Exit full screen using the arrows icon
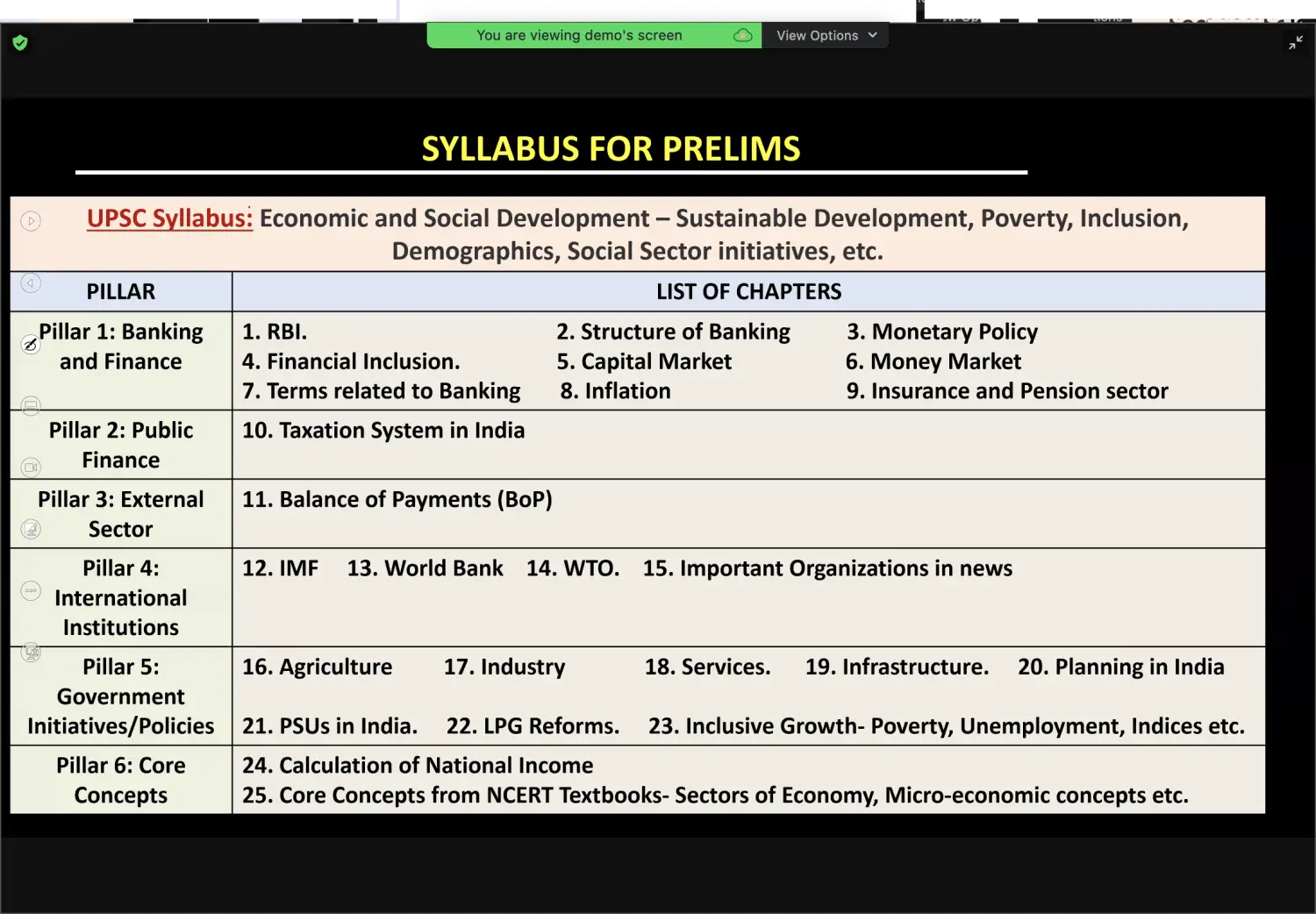 [1296, 42]
